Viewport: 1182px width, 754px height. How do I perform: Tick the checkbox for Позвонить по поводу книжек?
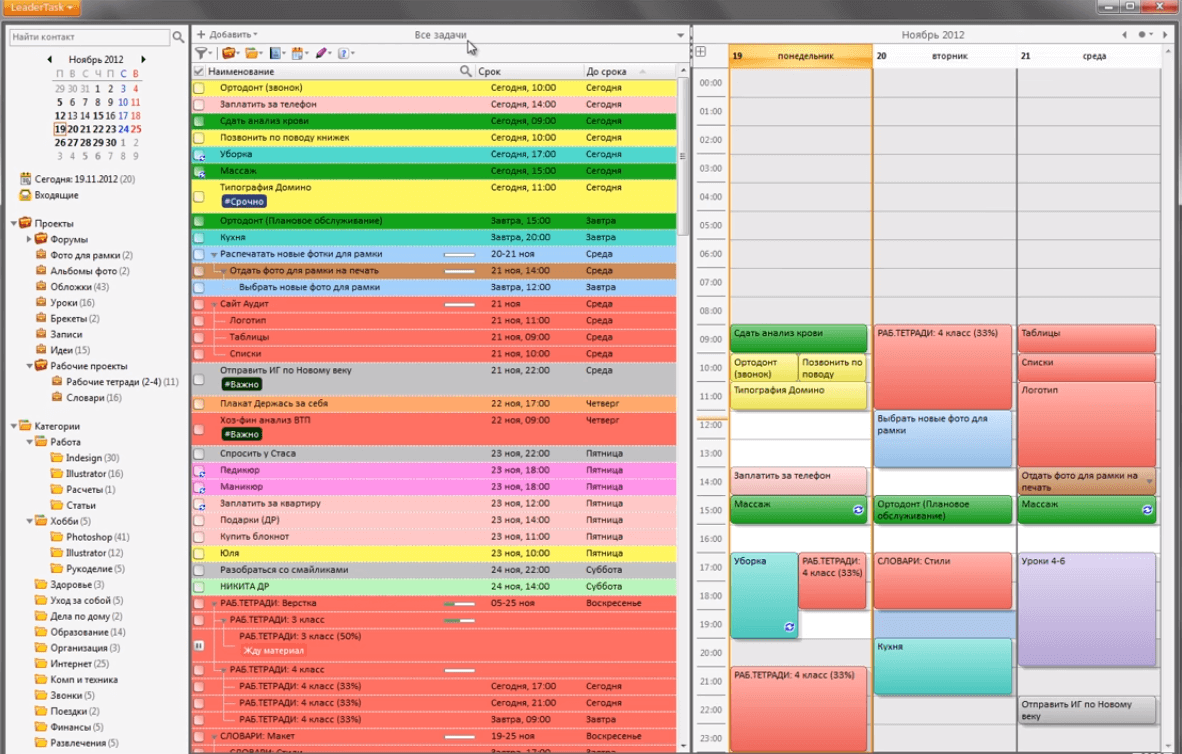(199, 138)
